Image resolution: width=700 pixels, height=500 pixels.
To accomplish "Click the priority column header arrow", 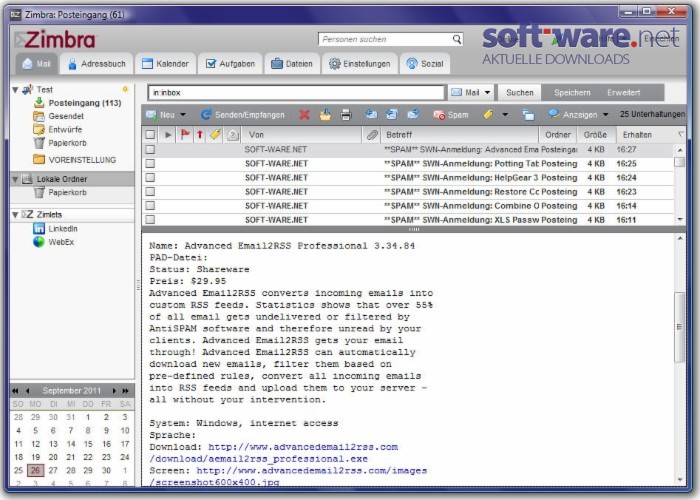I will click(200, 134).
